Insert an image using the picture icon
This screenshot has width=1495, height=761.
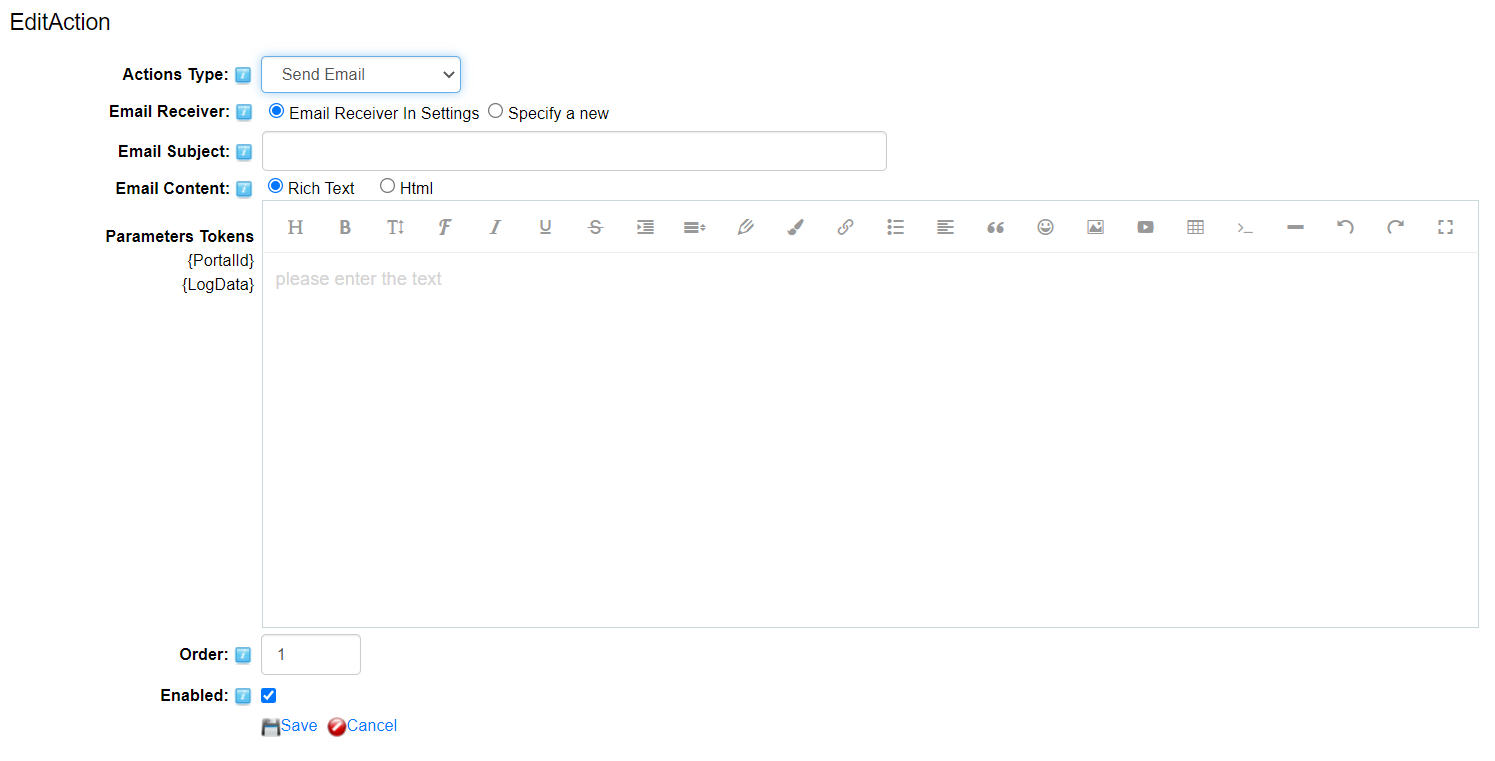1095,227
